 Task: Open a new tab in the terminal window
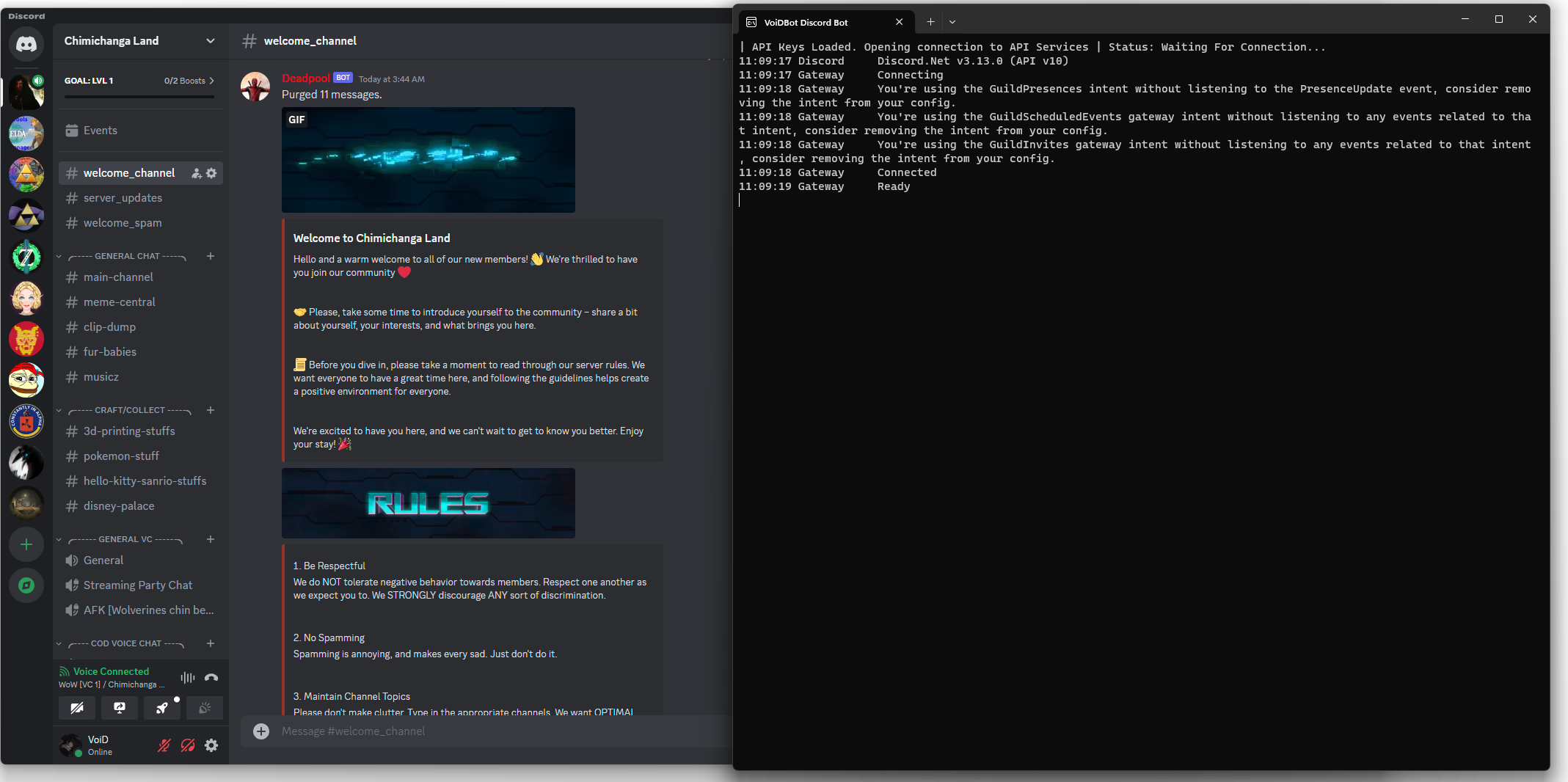pos(930,22)
